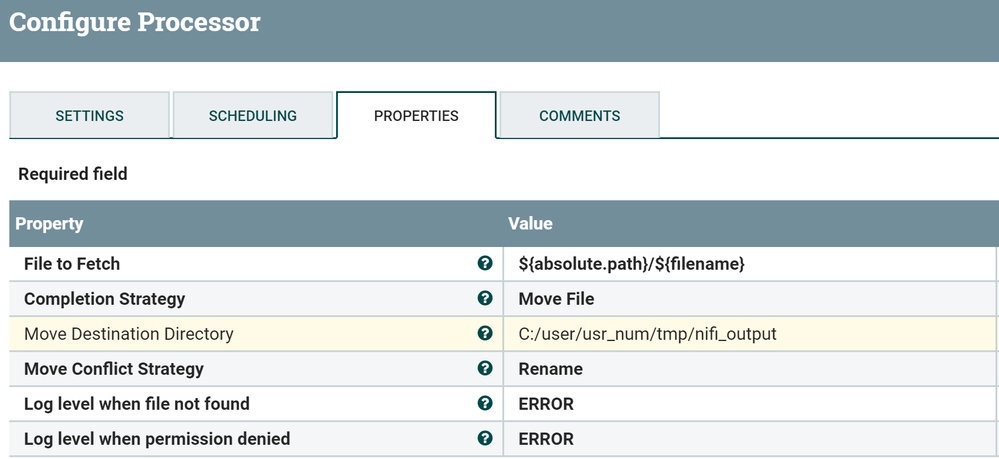
Task: Click help icon for permission denied log level
Action: pos(485,439)
